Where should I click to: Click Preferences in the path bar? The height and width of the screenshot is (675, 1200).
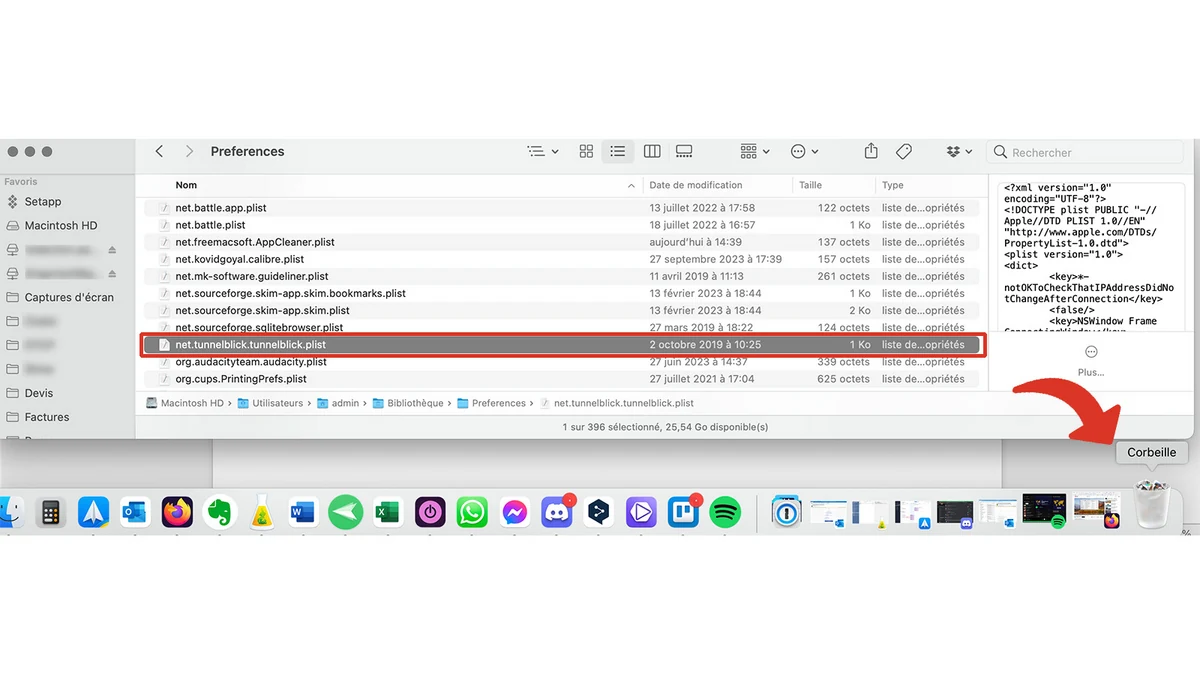pyautogui.click(x=491, y=403)
